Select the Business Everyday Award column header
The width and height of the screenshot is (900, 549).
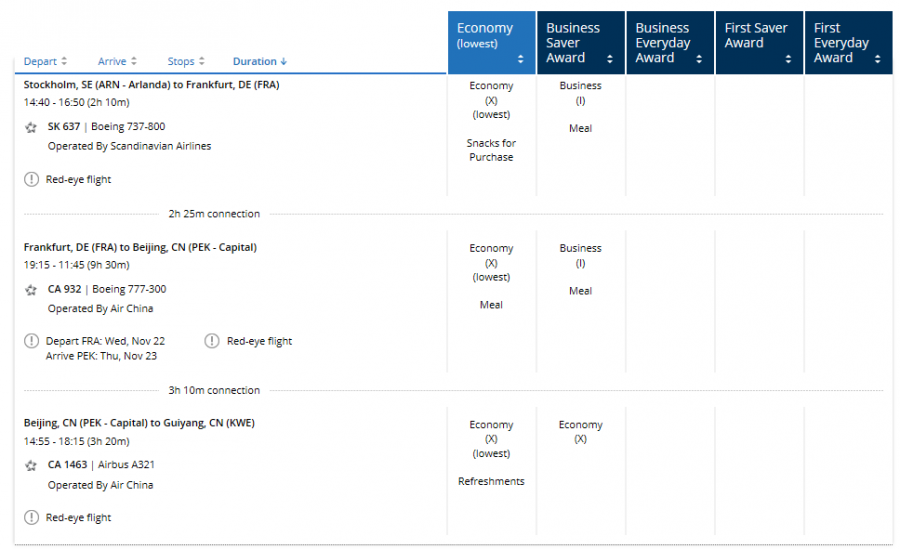tap(669, 42)
